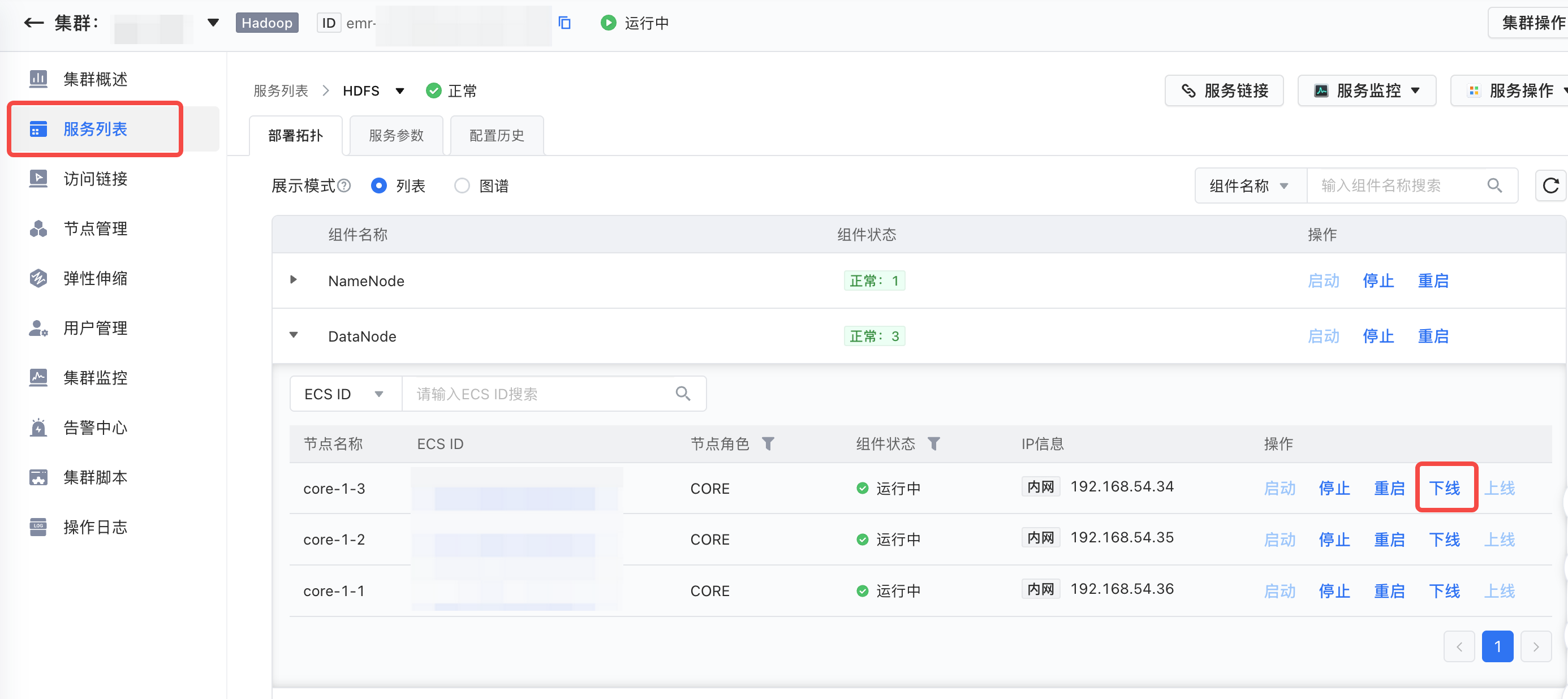Select page 1 in pagination
Viewport: 1568px width, 699px height.
coord(1497,646)
